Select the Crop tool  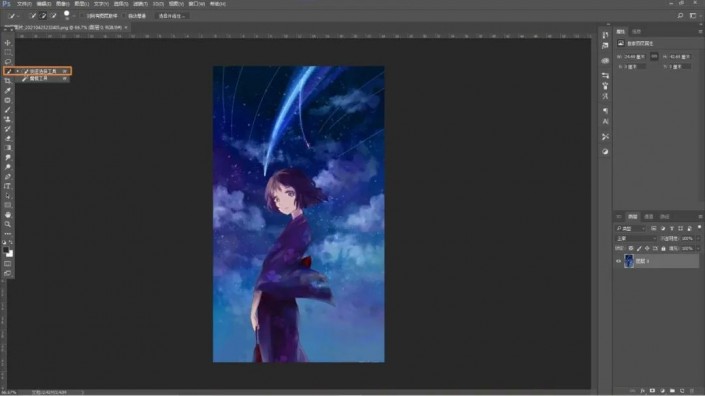pyautogui.click(x=8, y=81)
